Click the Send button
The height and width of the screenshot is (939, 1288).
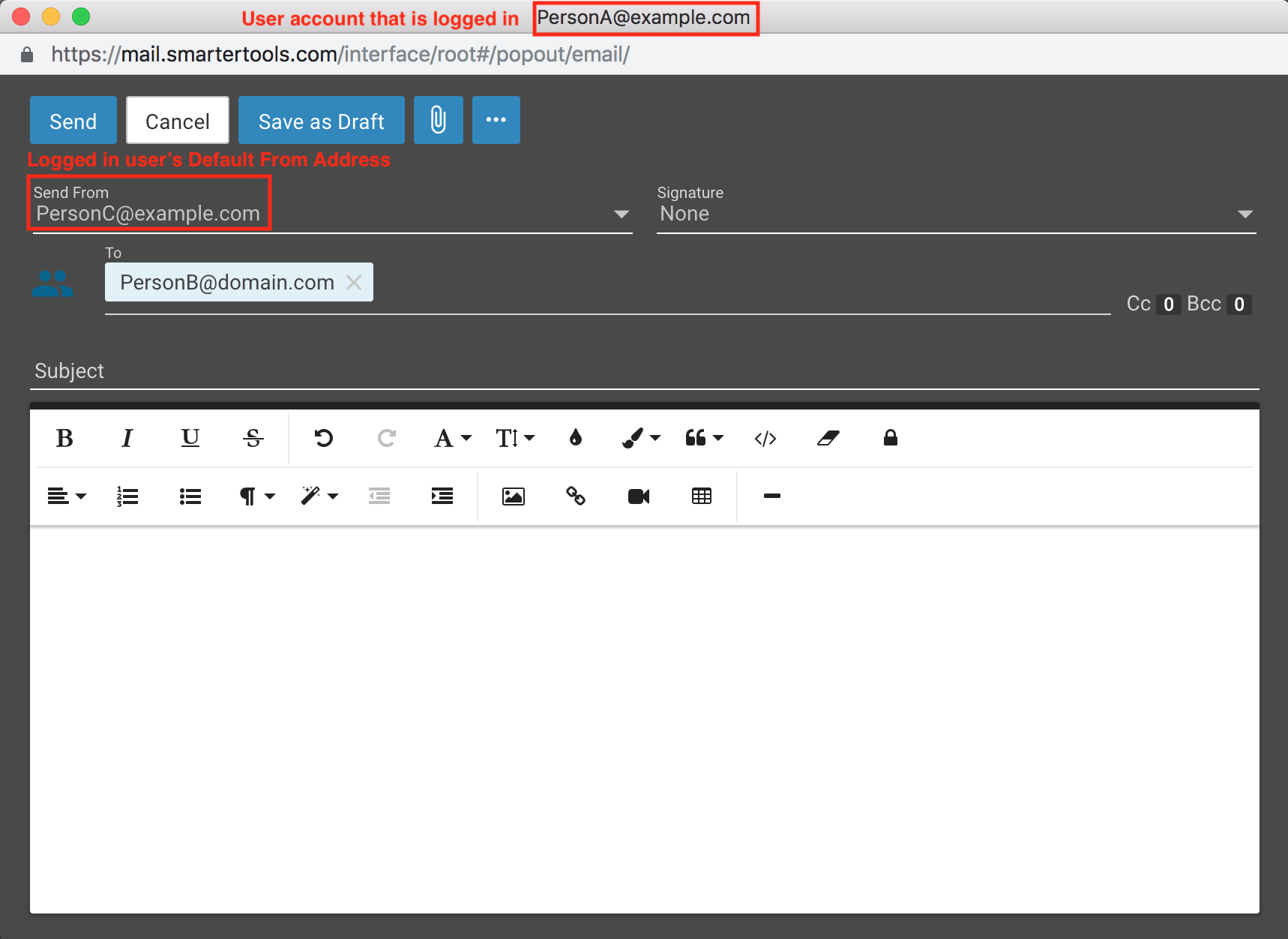73,121
